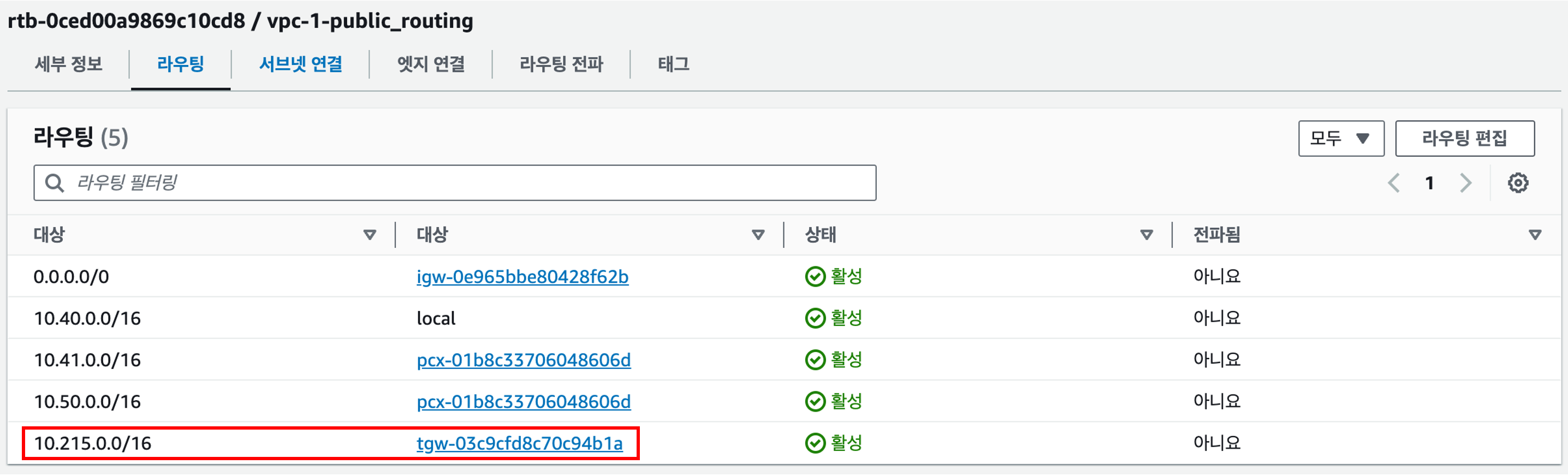Click route table title rtb-0ced00a9869c10cd8
Image resolution: width=1568 pixels, height=476 pixels.
126,21
